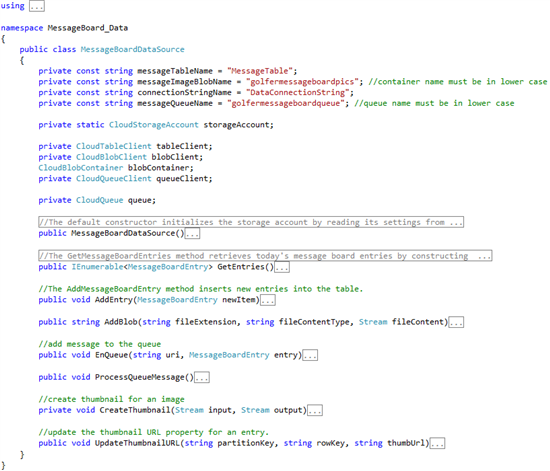Click the AddBlob method name
Image resolution: width=550 pixels, height=471 pixels.
(x=121, y=322)
